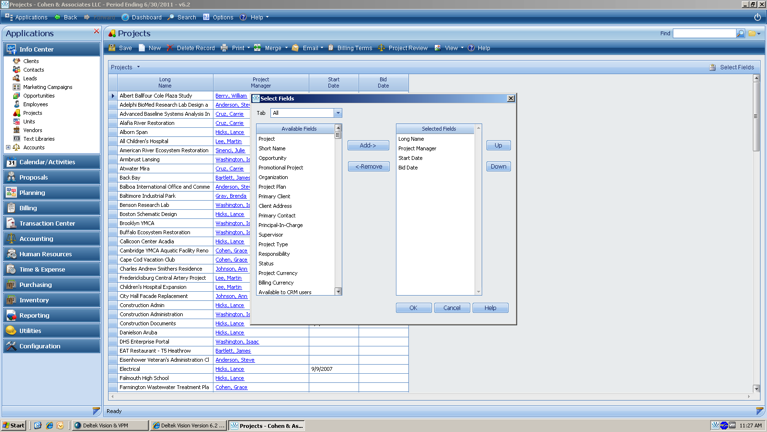Expand the Accounts tree node
The height and width of the screenshot is (432, 767).
coord(8,147)
